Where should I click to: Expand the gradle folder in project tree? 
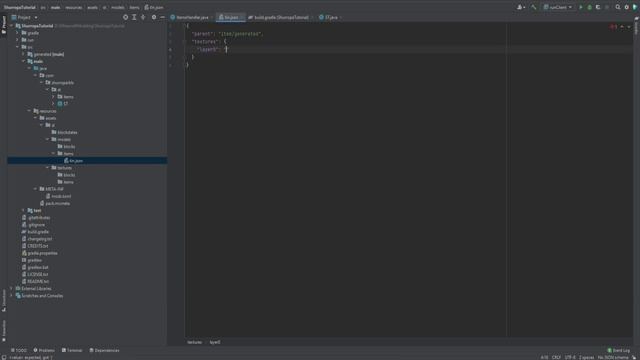(x=17, y=33)
